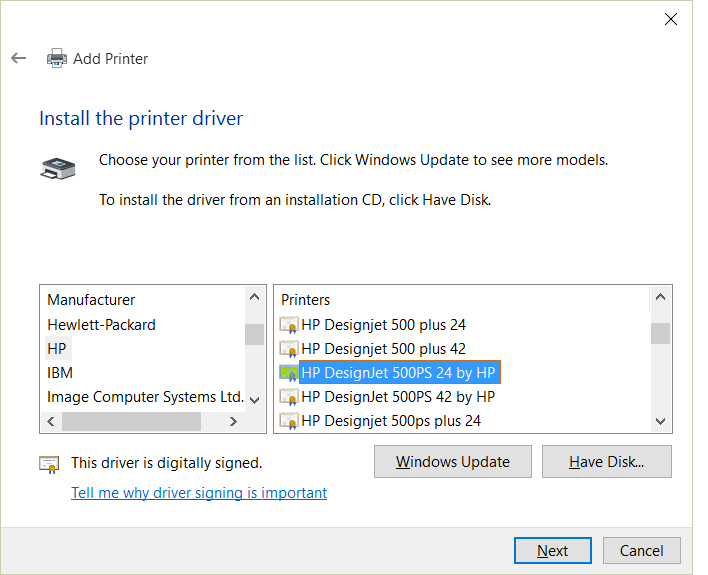Cancel the printer installation
The height and width of the screenshot is (575, 708).
click(x=642, y=551)
